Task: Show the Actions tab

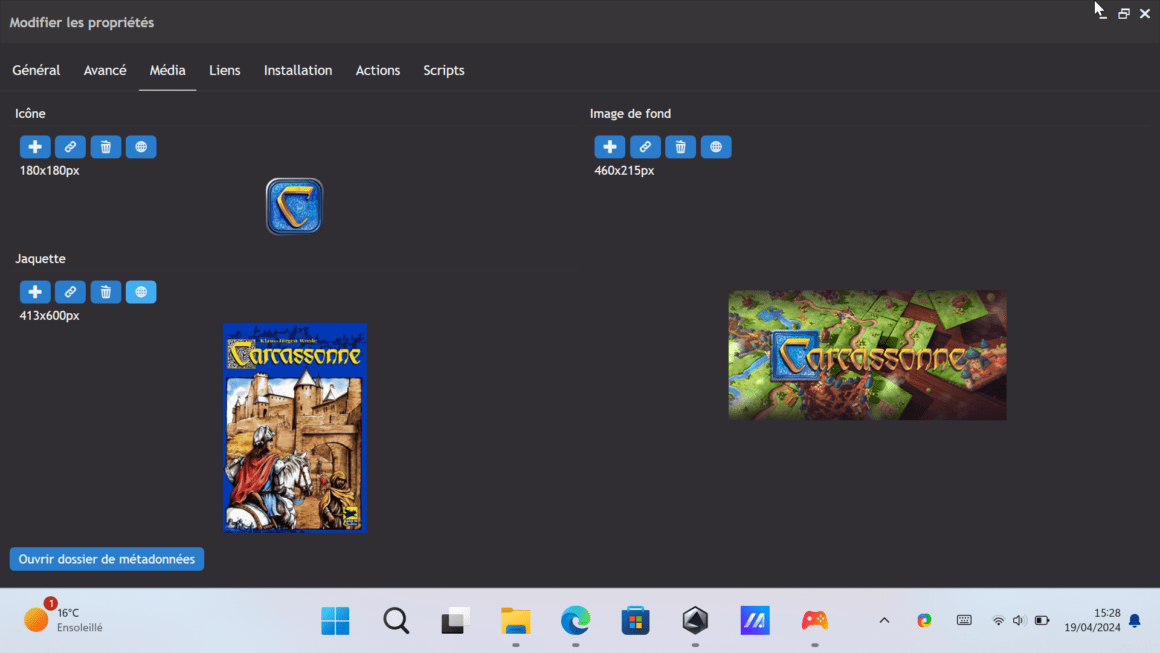Action: [378, 70]
